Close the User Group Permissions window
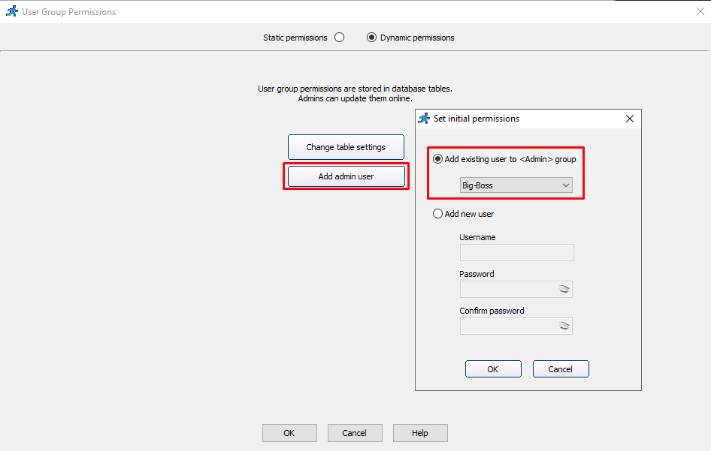Viewport: 711px width, 451px height. pyautogui.click(x=699, y=11)
